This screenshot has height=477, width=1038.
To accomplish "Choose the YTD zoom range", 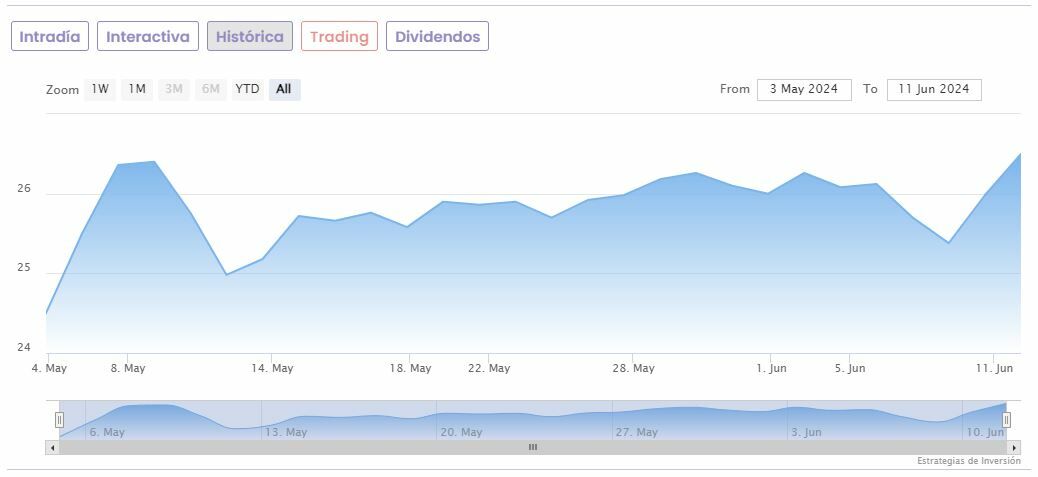I will 247,89.
